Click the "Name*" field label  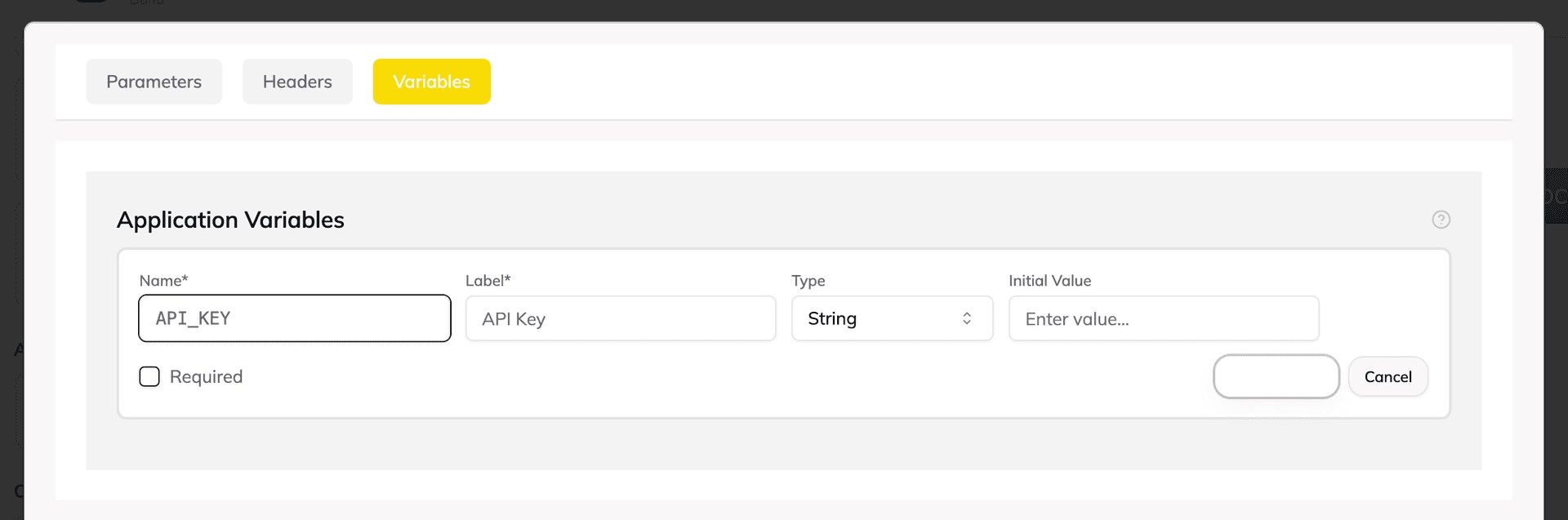click(x=163, y=281)
